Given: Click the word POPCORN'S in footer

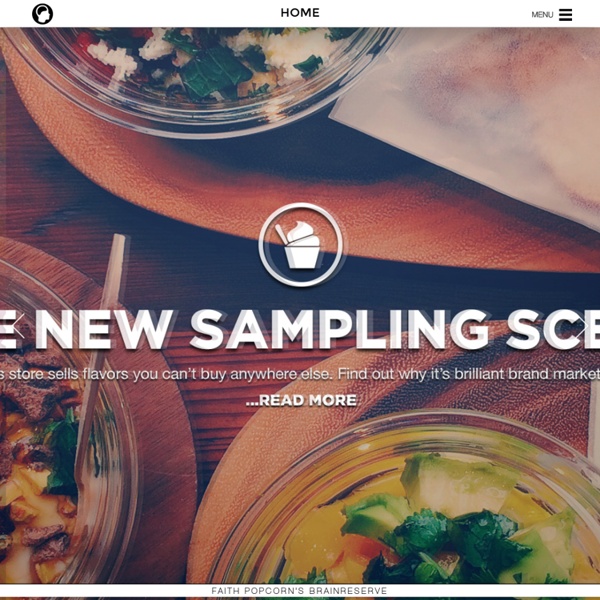Looking at the screenshot, I should [274, 590].
